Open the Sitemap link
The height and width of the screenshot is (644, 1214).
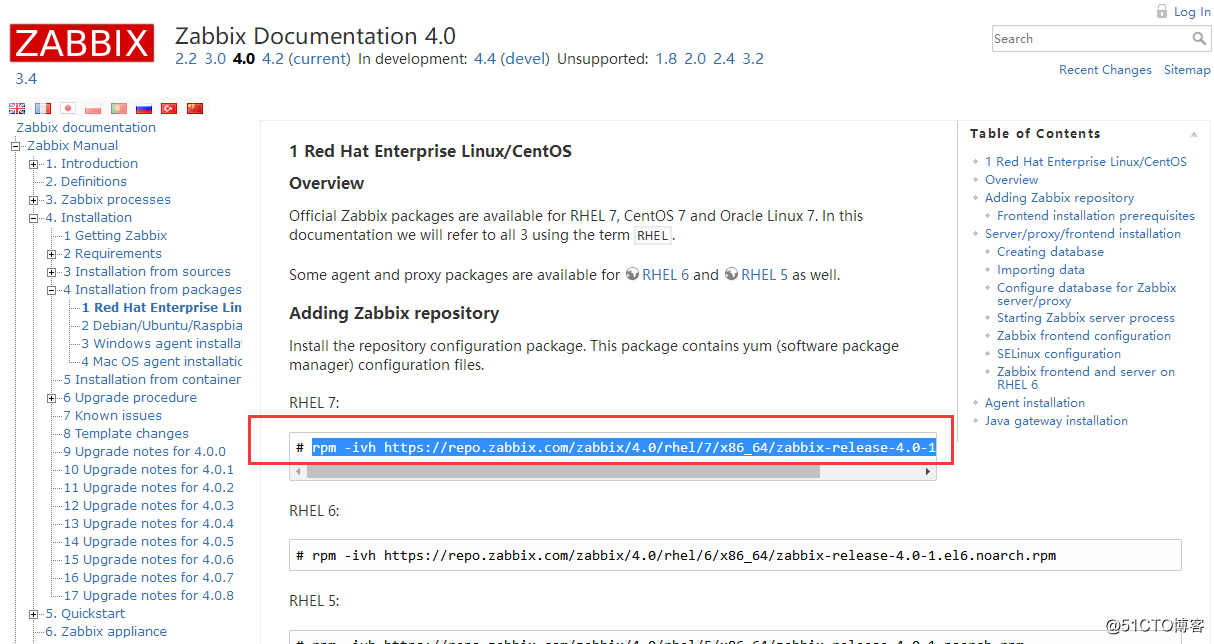[x=1187, y=70]
